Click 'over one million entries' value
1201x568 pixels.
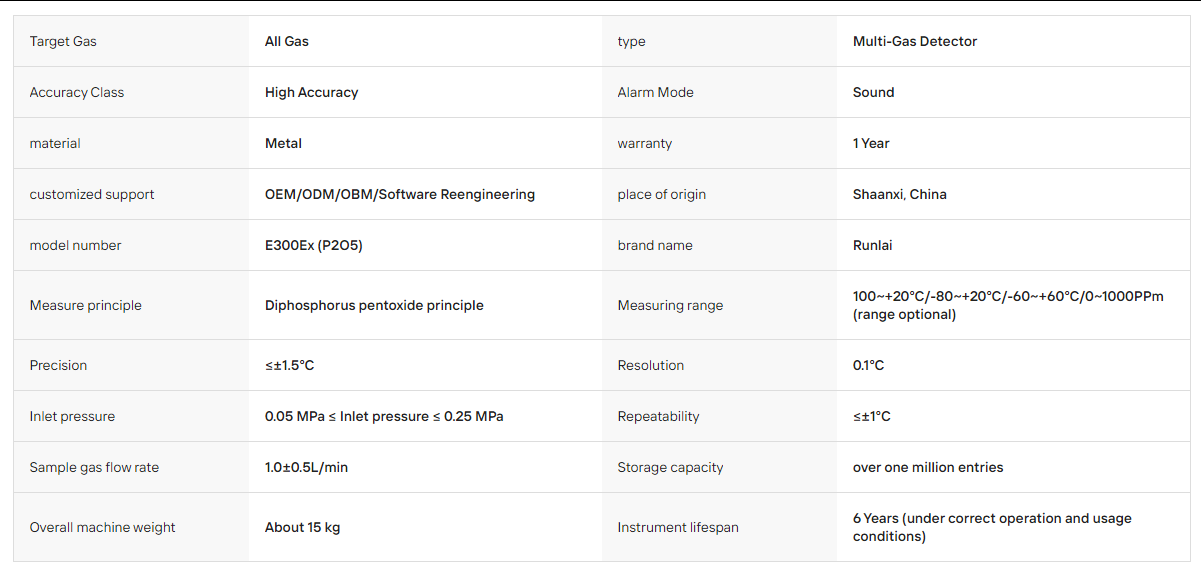928,467
